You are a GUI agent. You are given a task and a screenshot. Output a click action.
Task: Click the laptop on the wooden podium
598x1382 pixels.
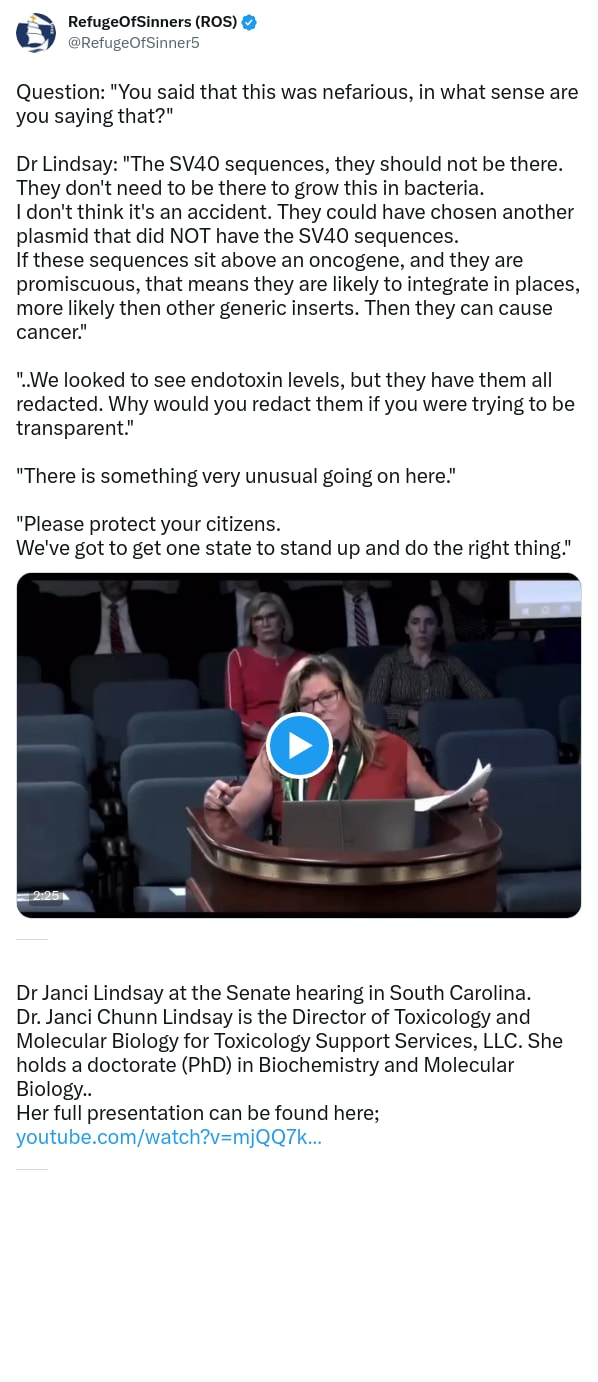pyautogui.click(x=348, y=825)
